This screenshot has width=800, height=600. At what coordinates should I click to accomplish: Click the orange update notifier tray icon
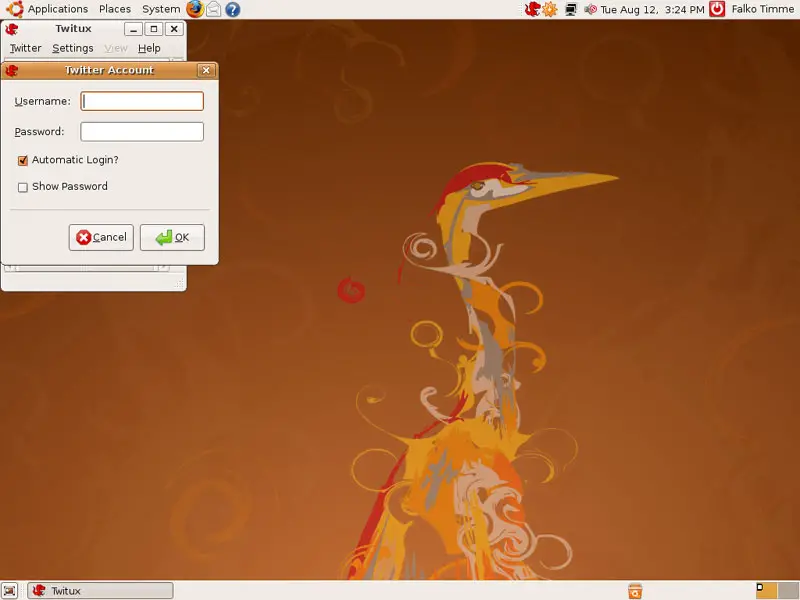(549, 9)
